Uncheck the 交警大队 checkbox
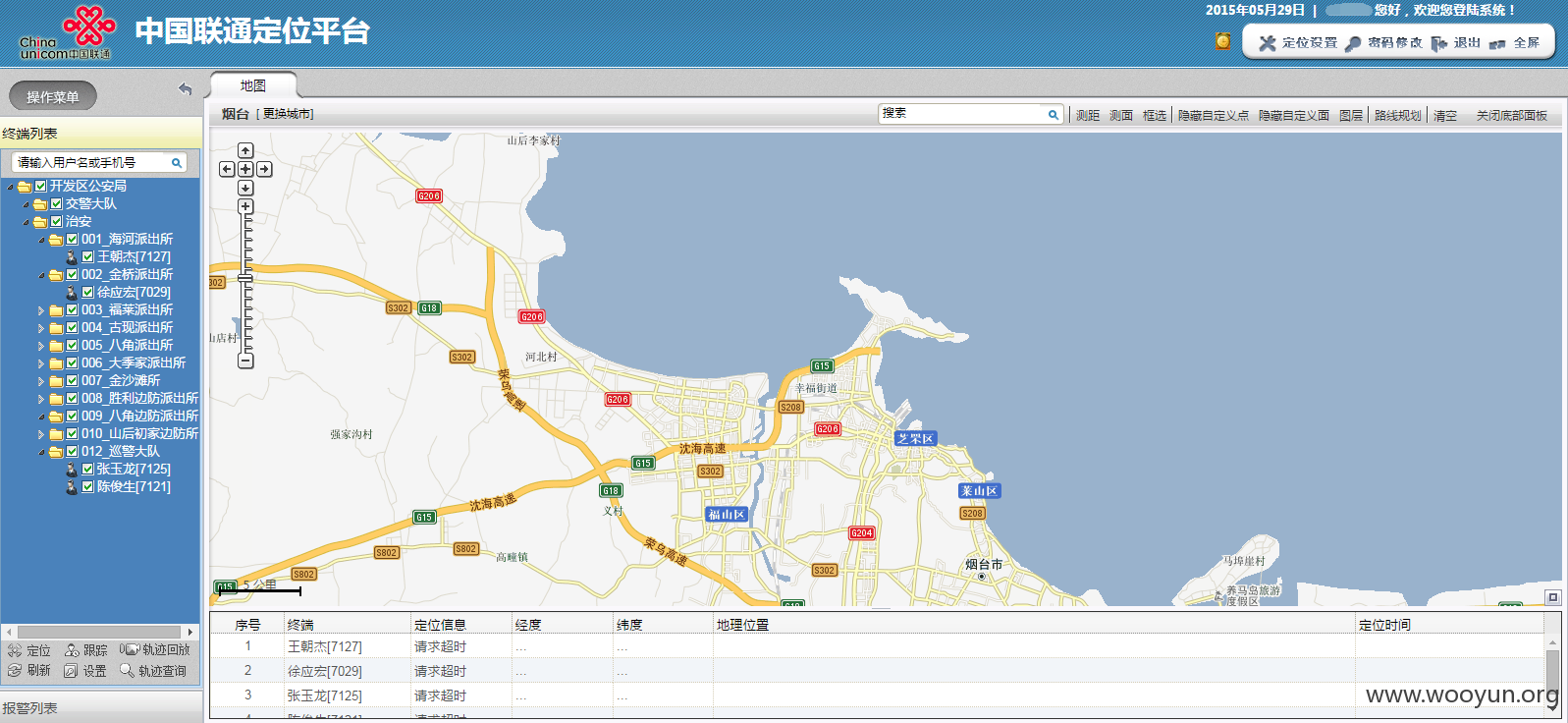Image resolution: width=1568 pixels, height=723 pixels. pyautogui.click(x=56, y=203)
